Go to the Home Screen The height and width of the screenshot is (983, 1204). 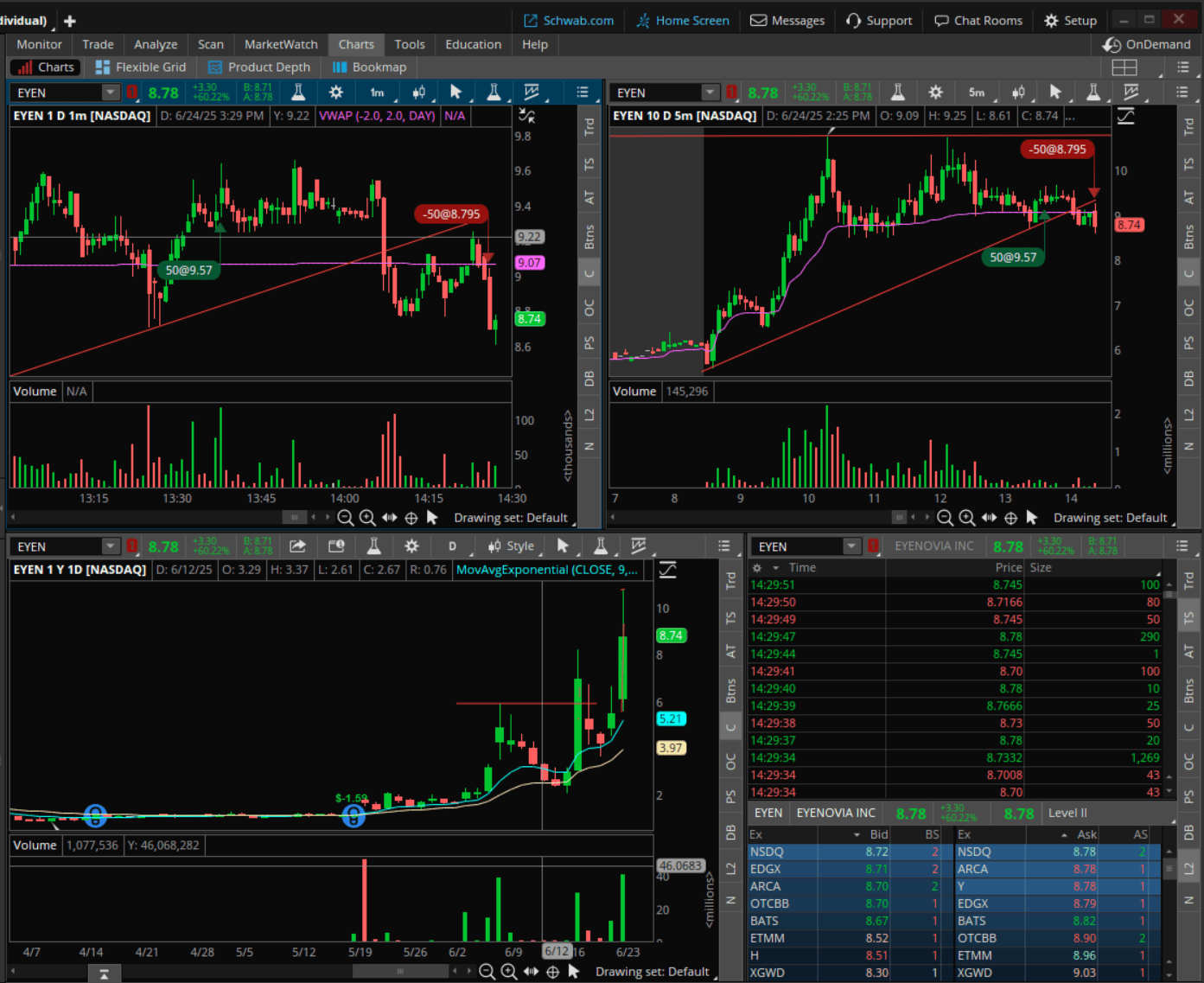click(683, 21)
